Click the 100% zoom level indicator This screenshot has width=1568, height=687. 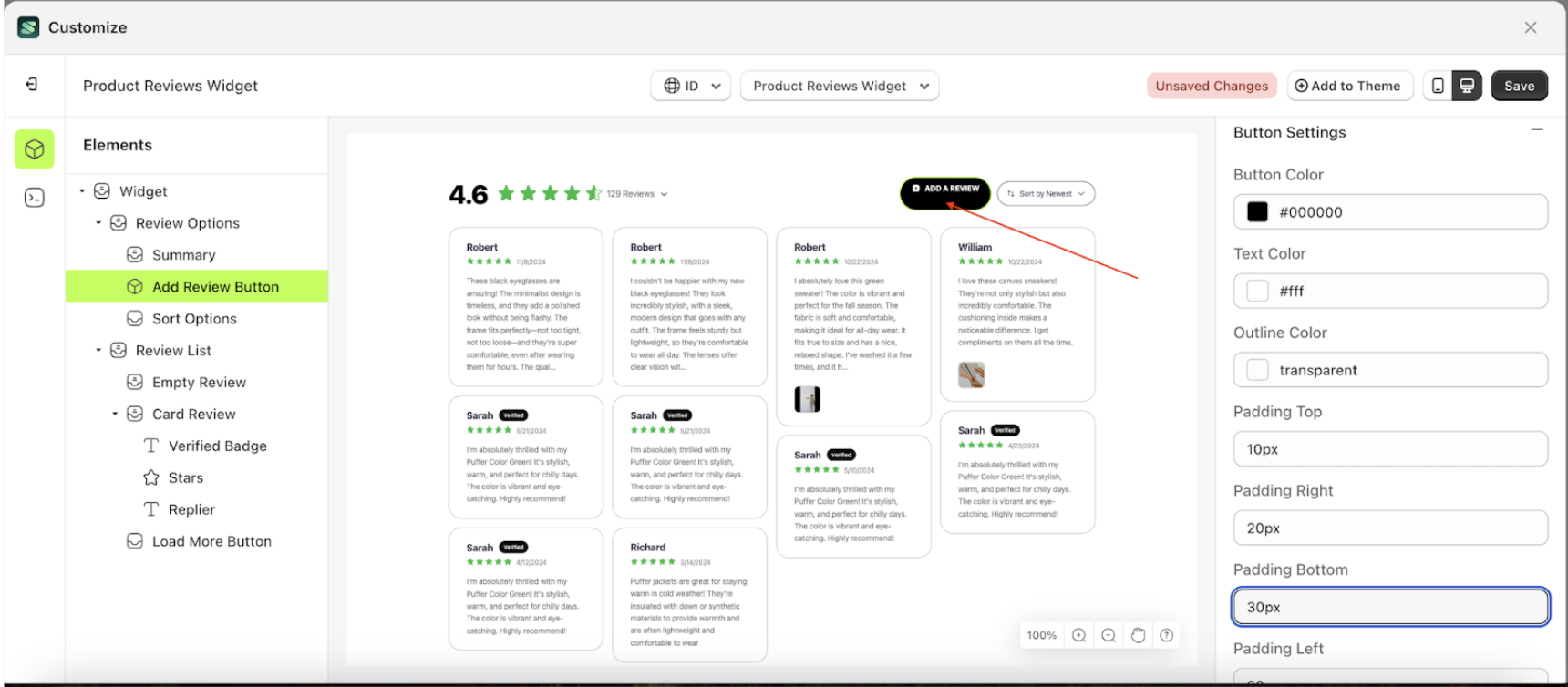coord(1041,635)
